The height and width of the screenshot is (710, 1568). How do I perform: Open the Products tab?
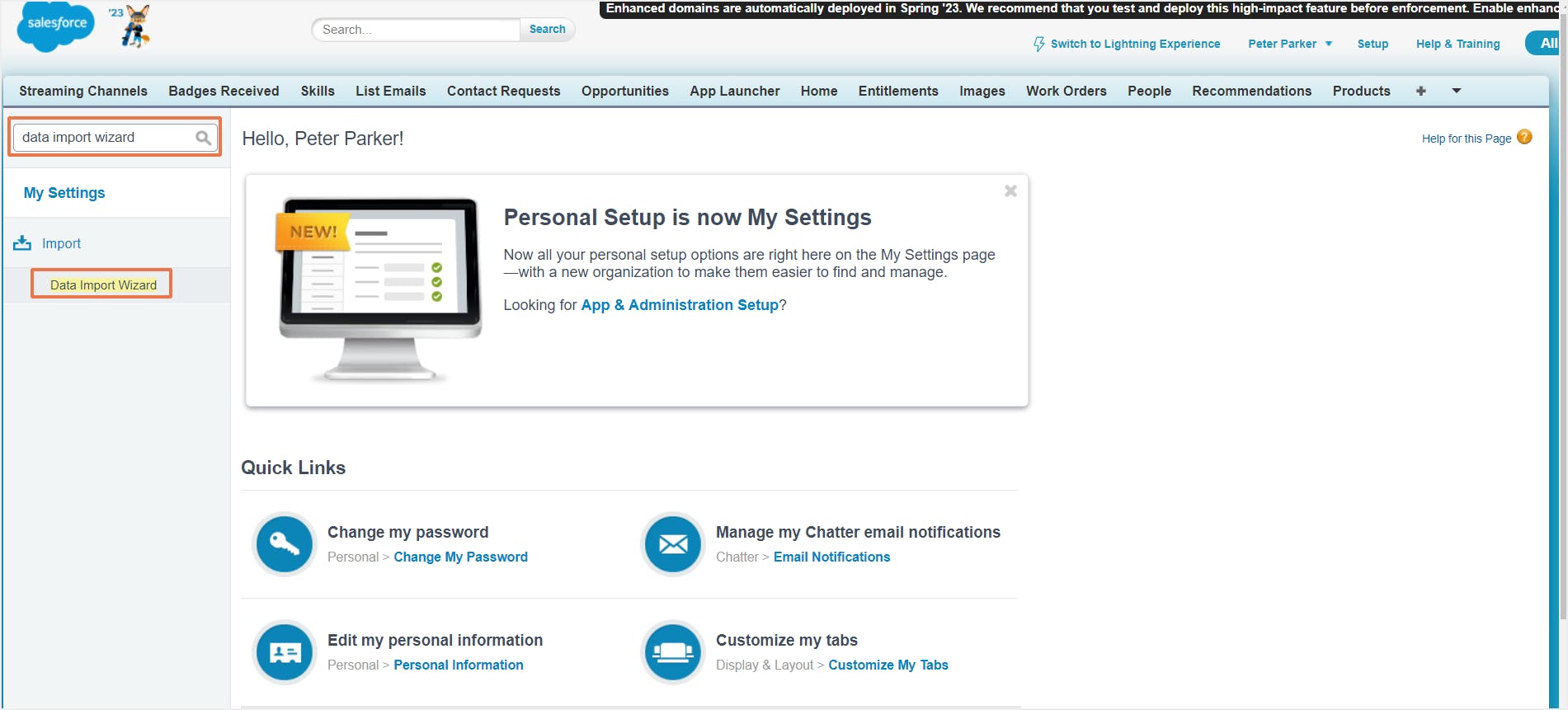click(1362, 91)
